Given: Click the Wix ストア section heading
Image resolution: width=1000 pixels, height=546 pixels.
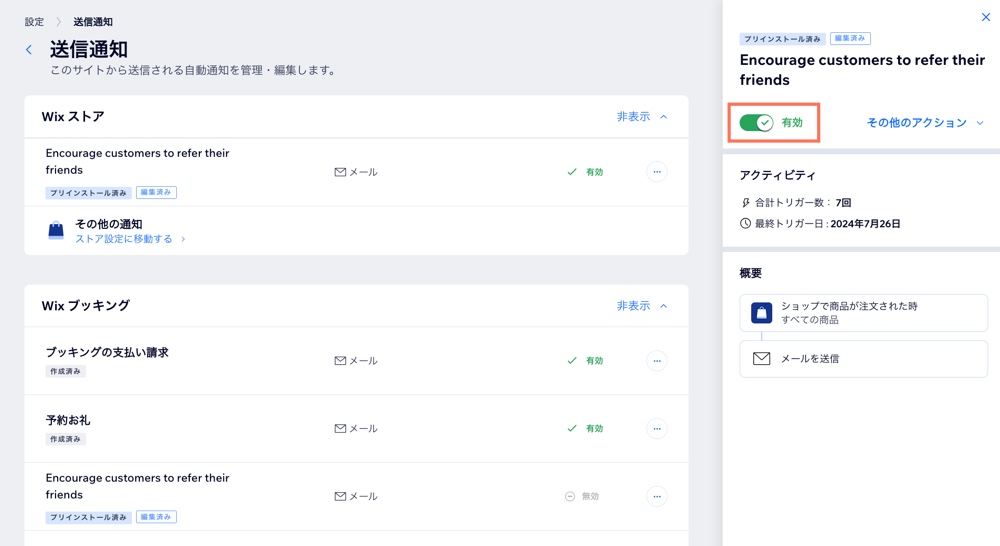Looking at the screenshot, I should click(73, 117).
